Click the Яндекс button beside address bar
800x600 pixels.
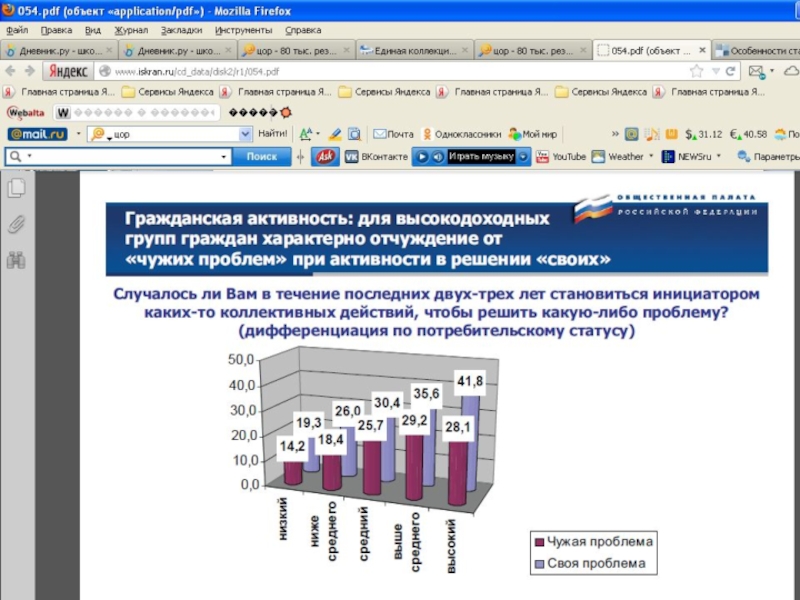(x=68, y=71)
